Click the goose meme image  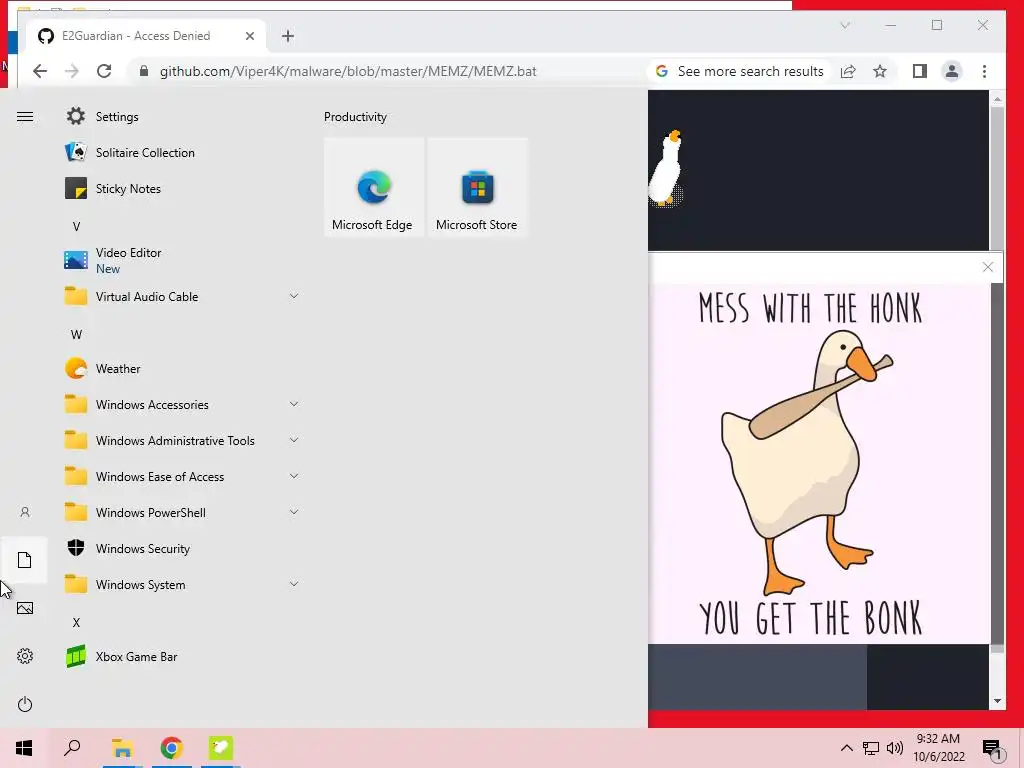point(819,464)
